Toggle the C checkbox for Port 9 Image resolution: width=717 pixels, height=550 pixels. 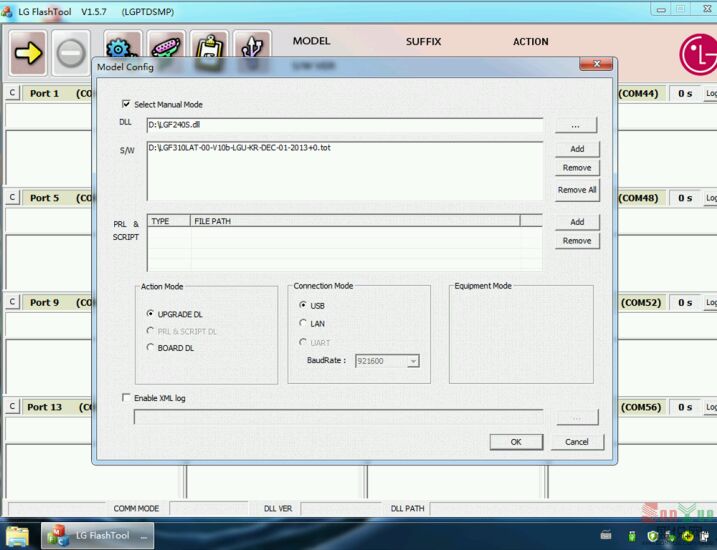tap(12, 302)
